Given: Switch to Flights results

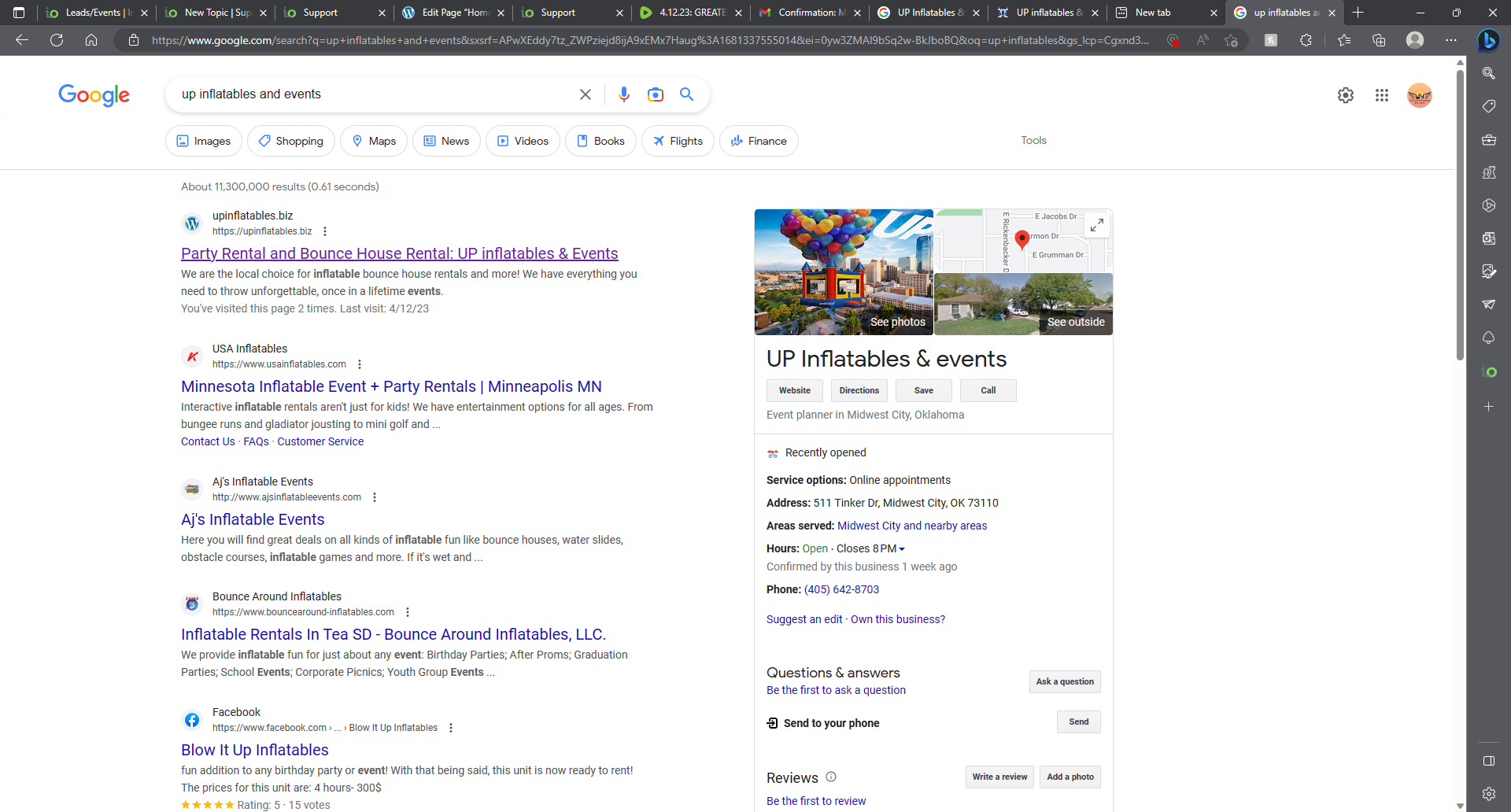Looking at the screenshot, I should tap(678, 141).
